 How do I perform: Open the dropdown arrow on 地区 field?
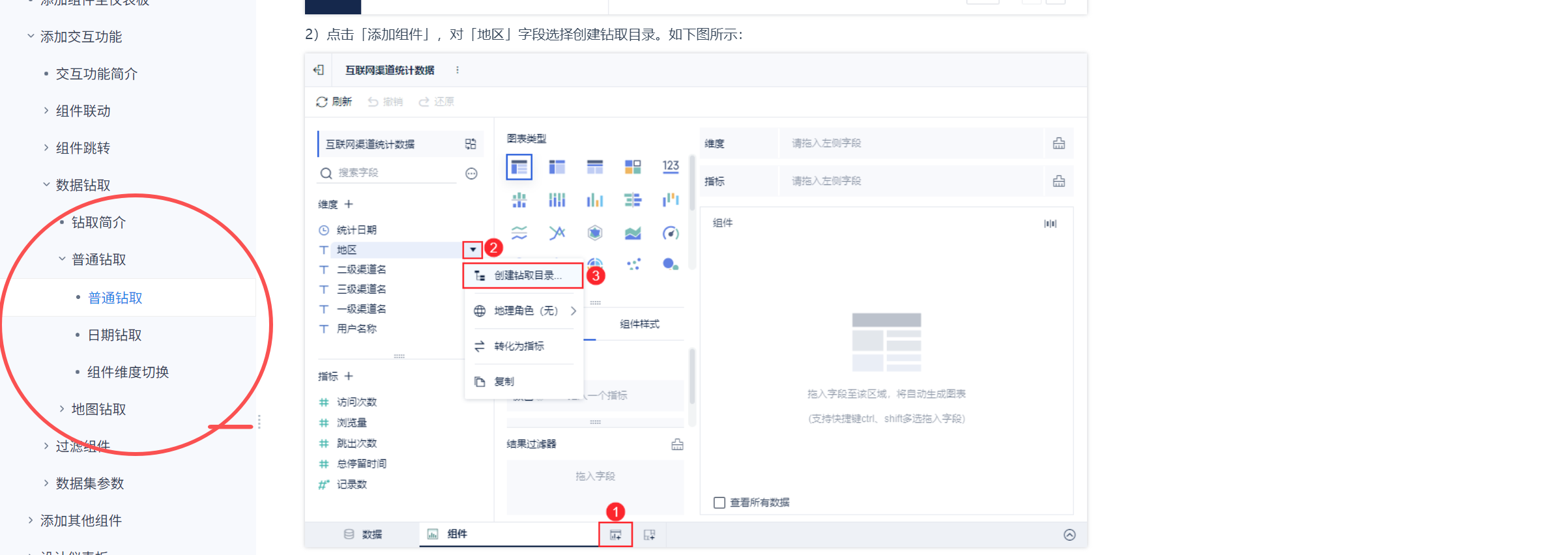tap(472, 249)
